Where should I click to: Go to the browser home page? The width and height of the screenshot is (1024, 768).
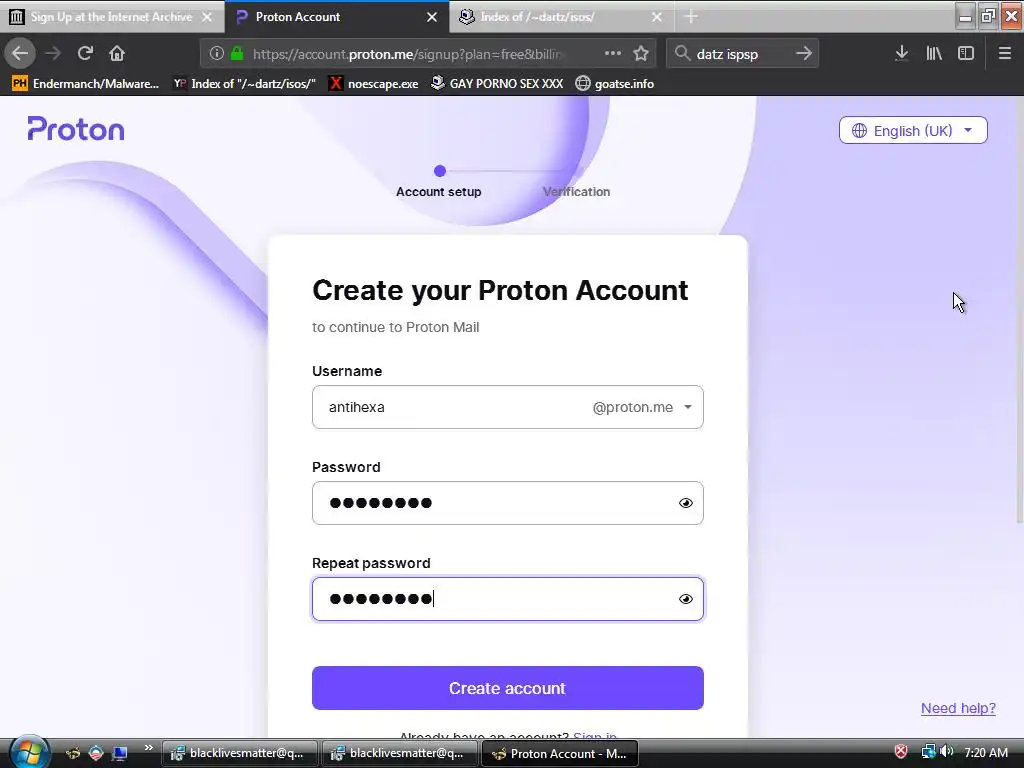(x=117, y=54)
